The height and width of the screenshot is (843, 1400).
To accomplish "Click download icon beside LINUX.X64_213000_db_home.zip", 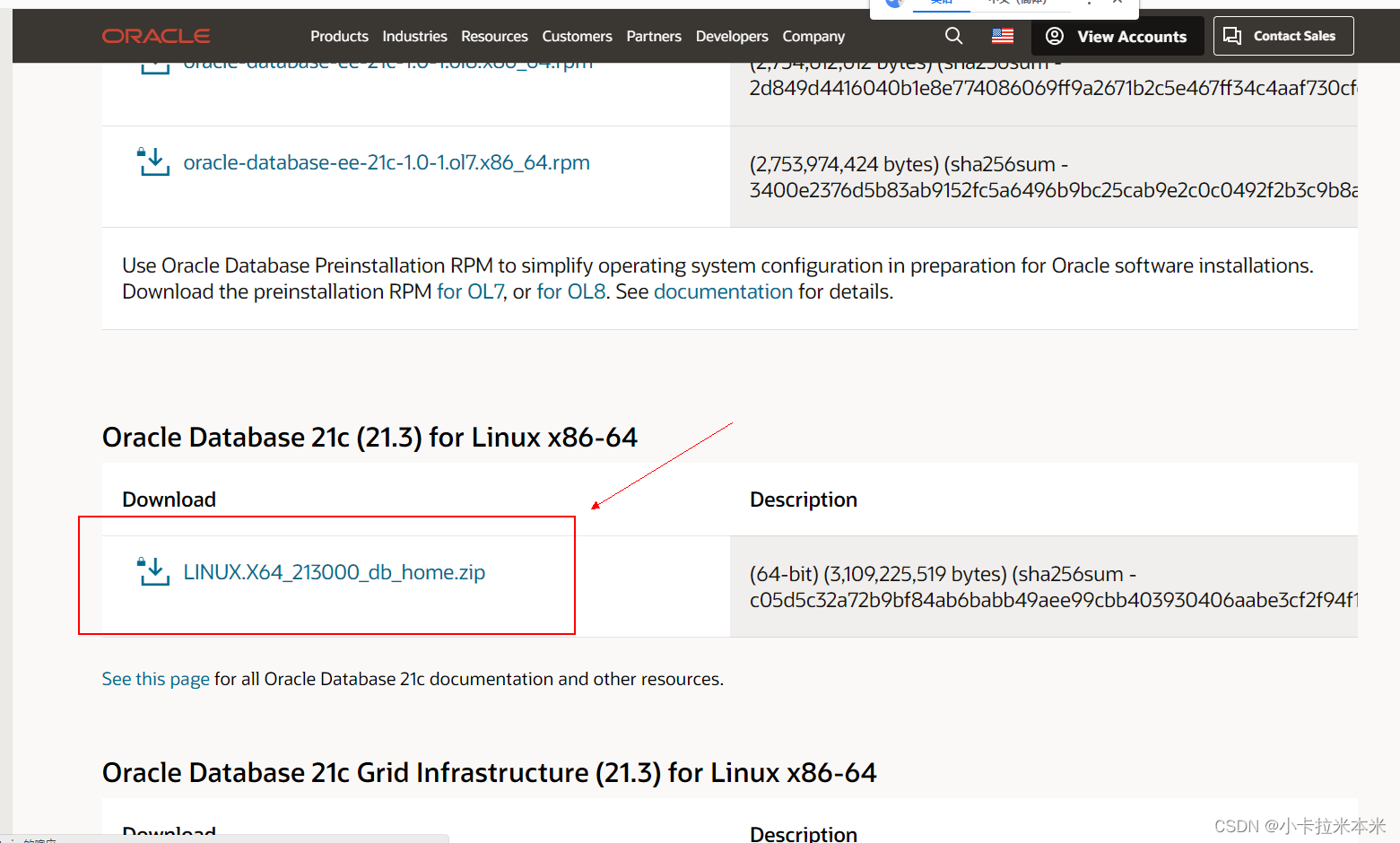I will [152, 571].
